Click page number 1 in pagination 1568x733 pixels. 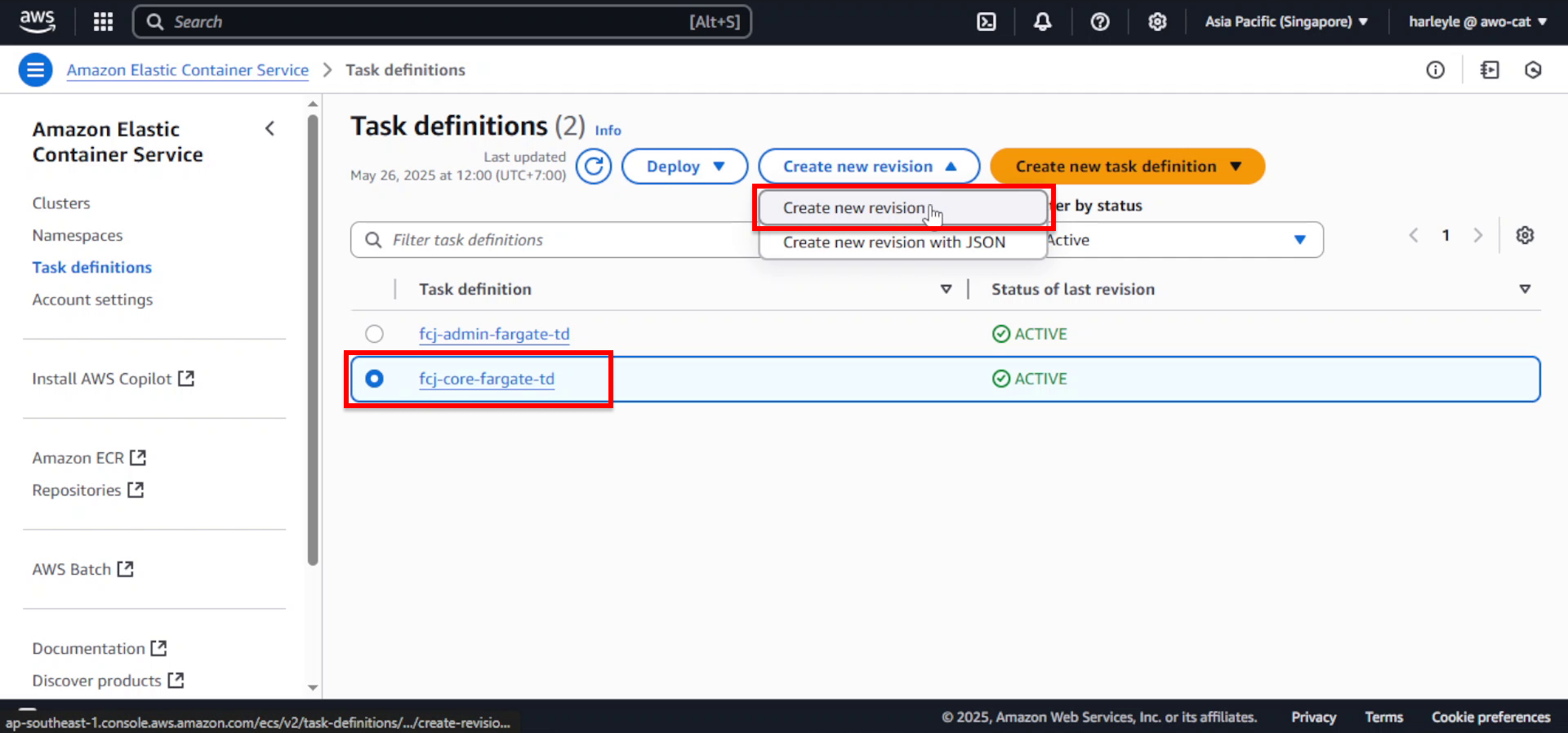pos(1445,235)
